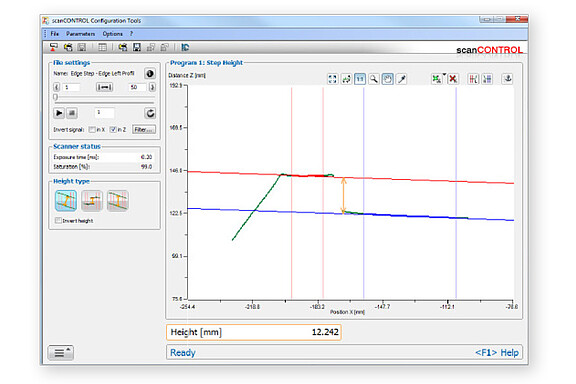The image size is (576, 384).
Task: Open the Parameters menu
Action: pos(80,34)
